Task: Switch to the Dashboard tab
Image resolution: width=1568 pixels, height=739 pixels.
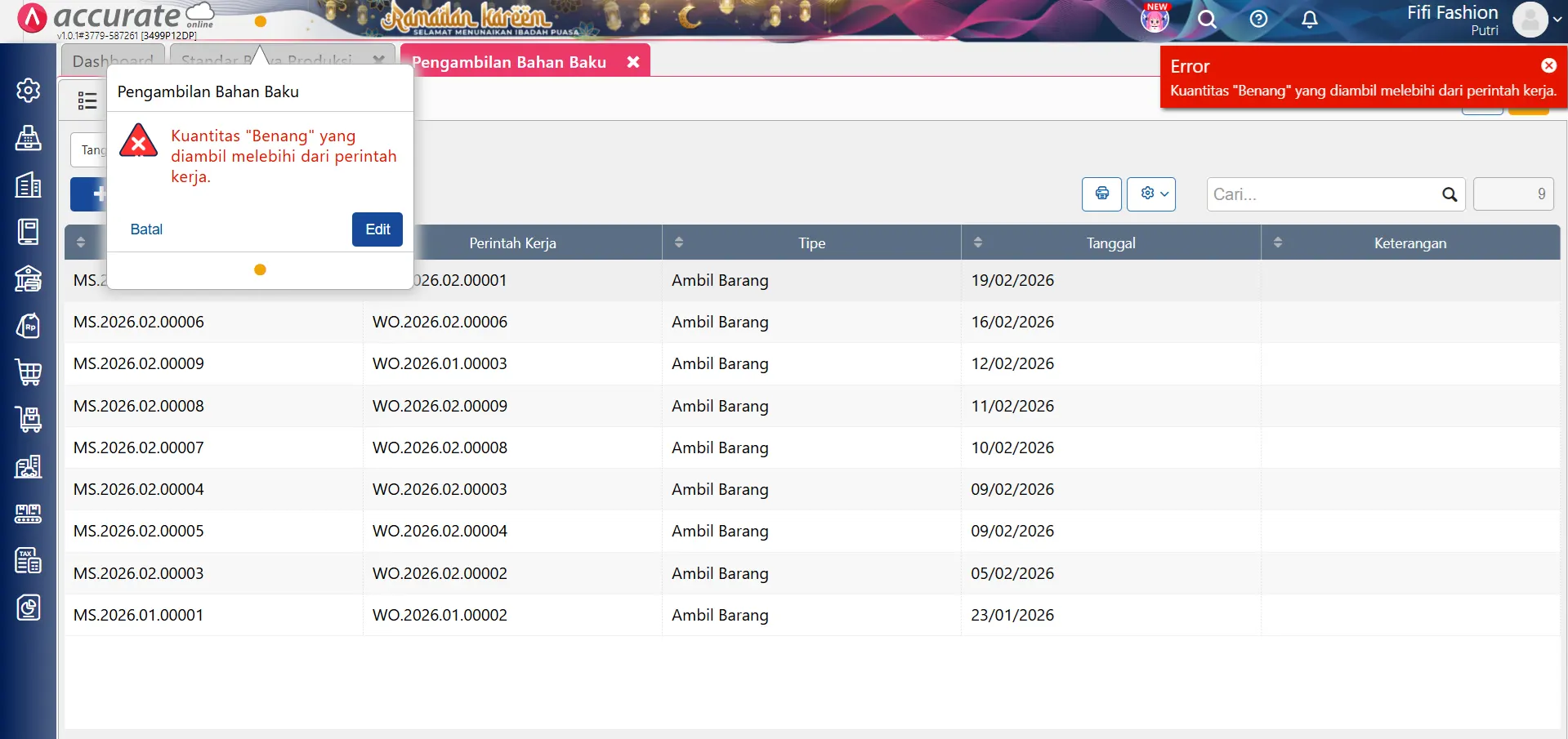Action: coord(113,61)
